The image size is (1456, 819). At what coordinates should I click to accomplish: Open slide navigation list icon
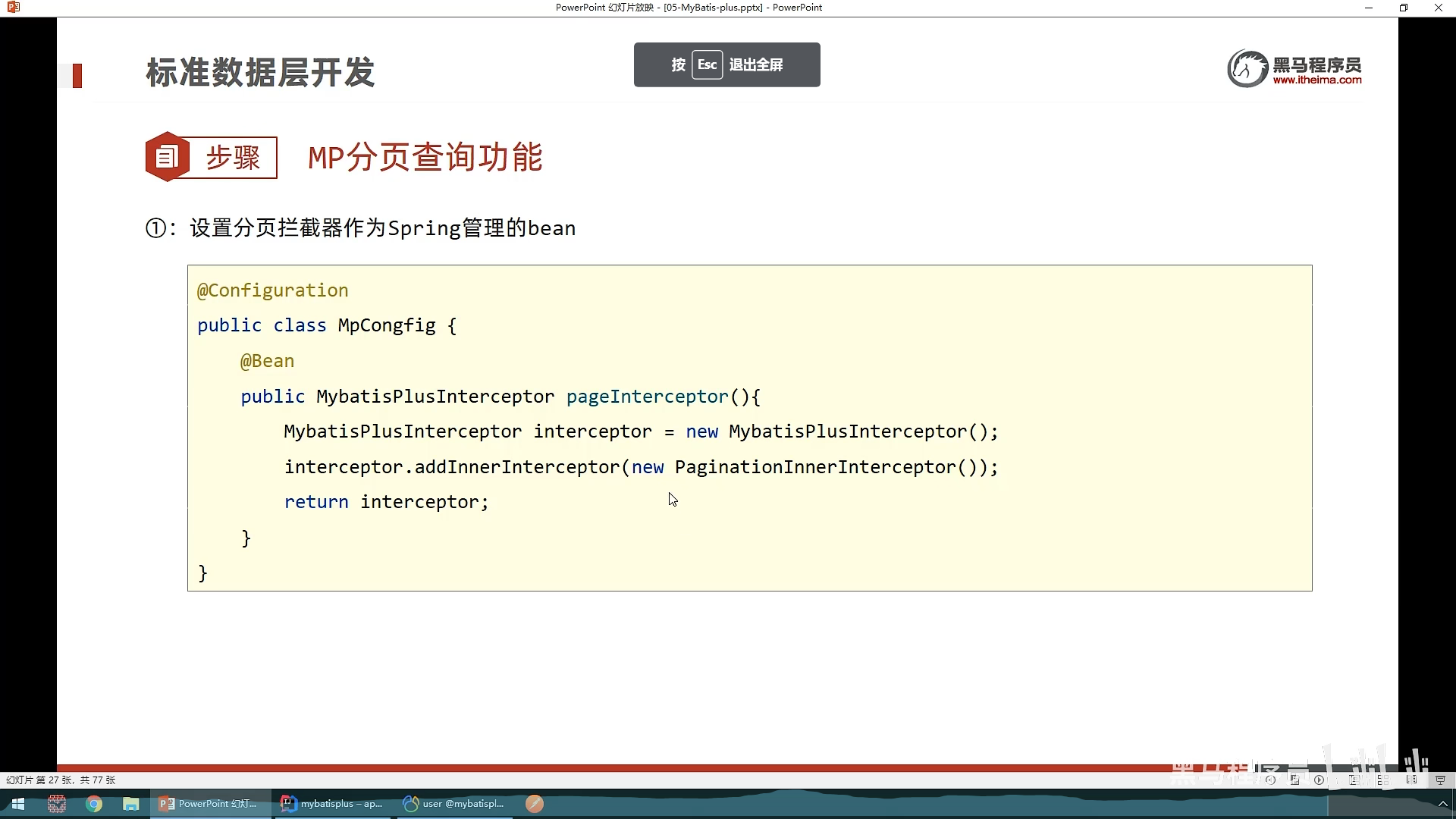(x=1294, y=780)
